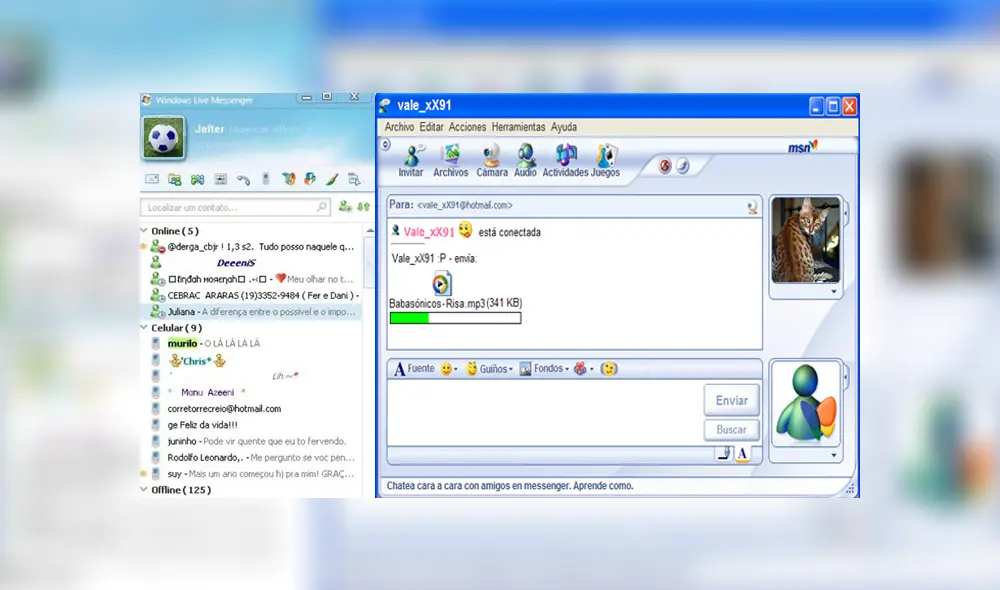The width and height of the screenshot is (1000, 590).
Task: Open the Actividades icon on the toolbar
Action: [565, 160]
